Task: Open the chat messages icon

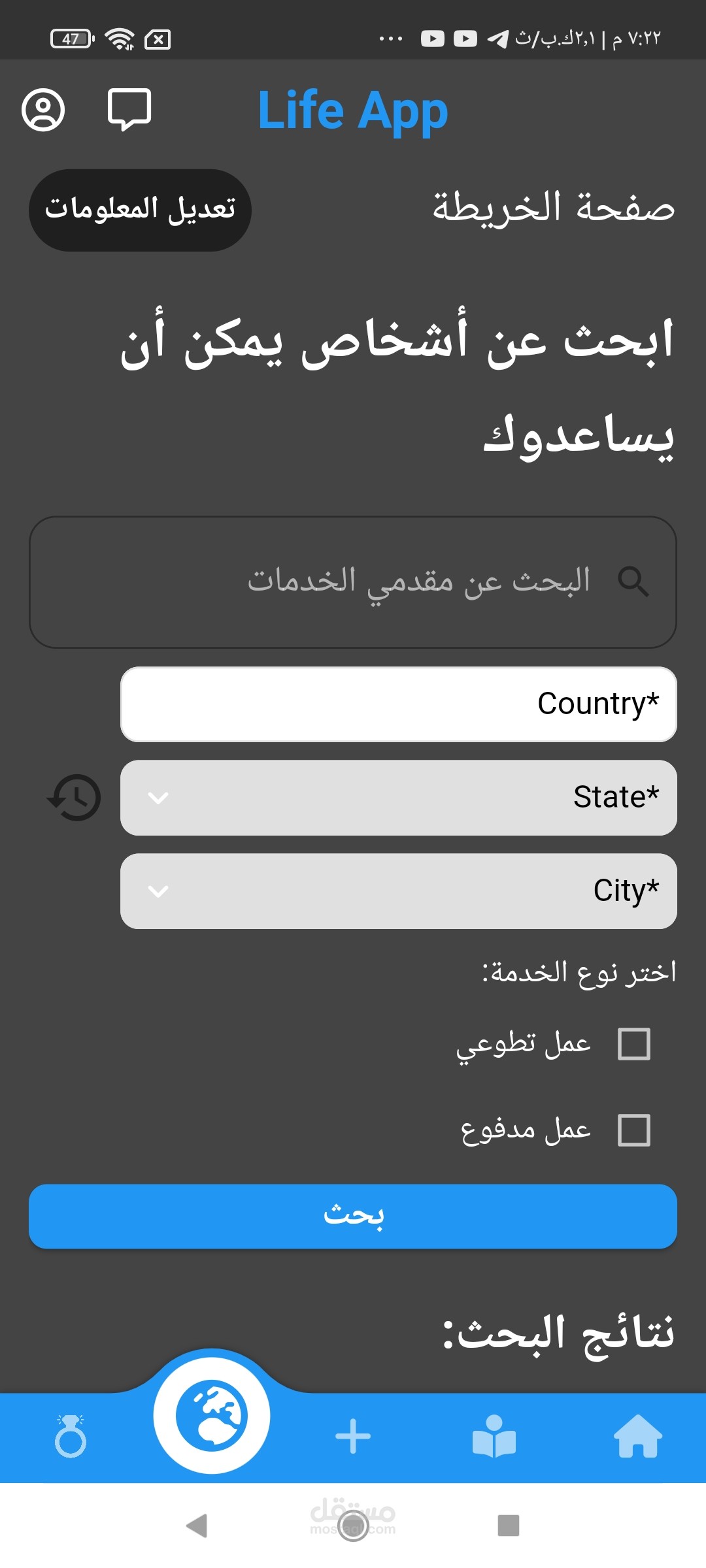Action: pos(129,109)
